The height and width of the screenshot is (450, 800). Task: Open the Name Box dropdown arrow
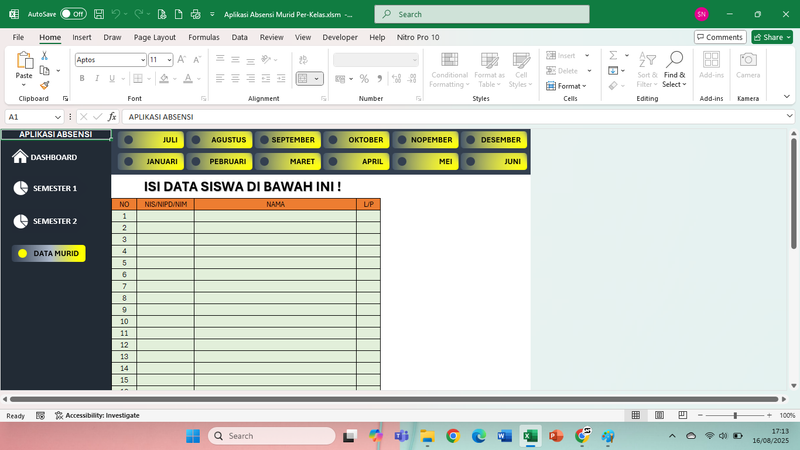pos(60,117)
